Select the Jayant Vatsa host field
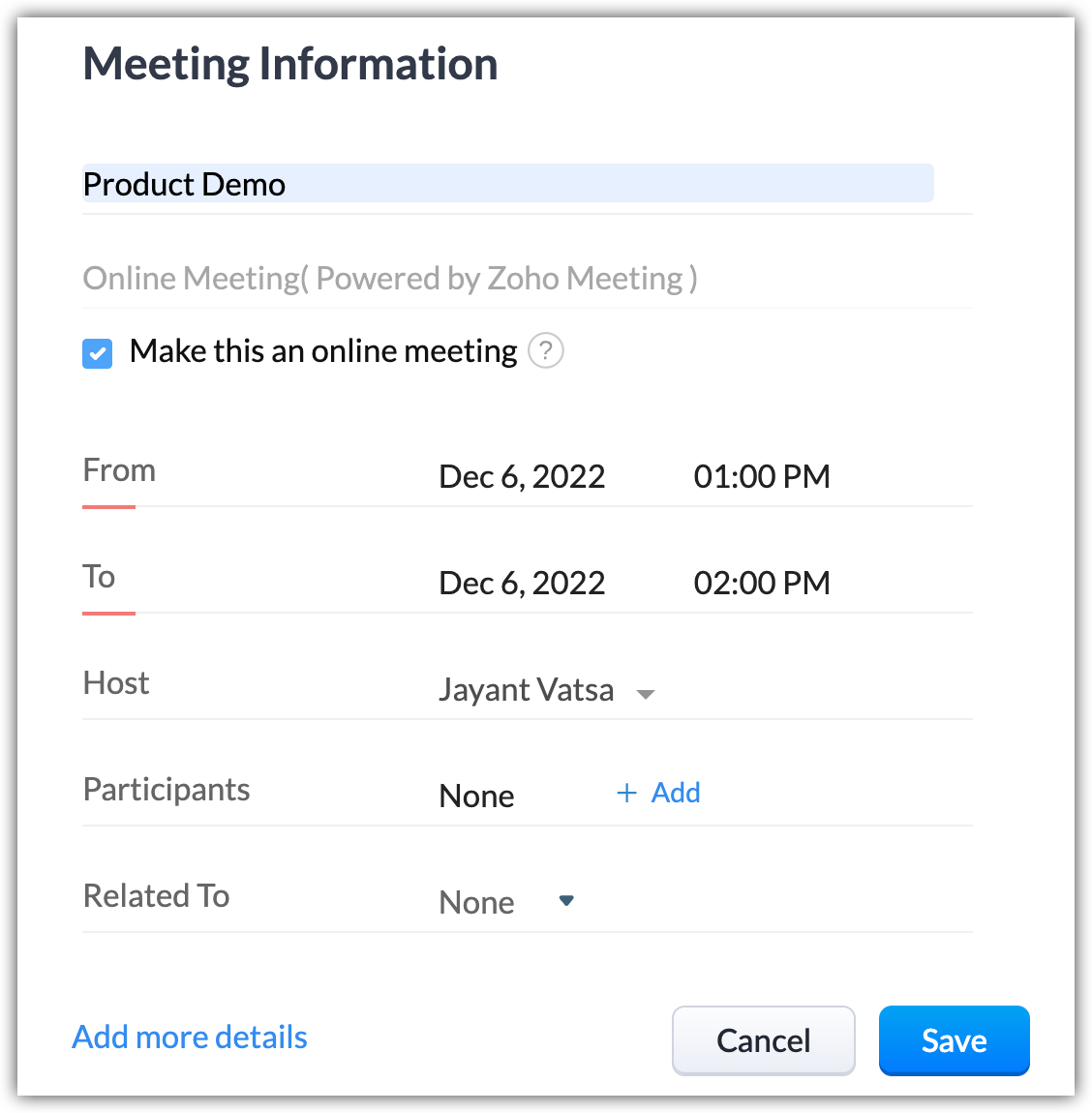The width and height of the screenshot is (1092, 1113). click(526, 690)
